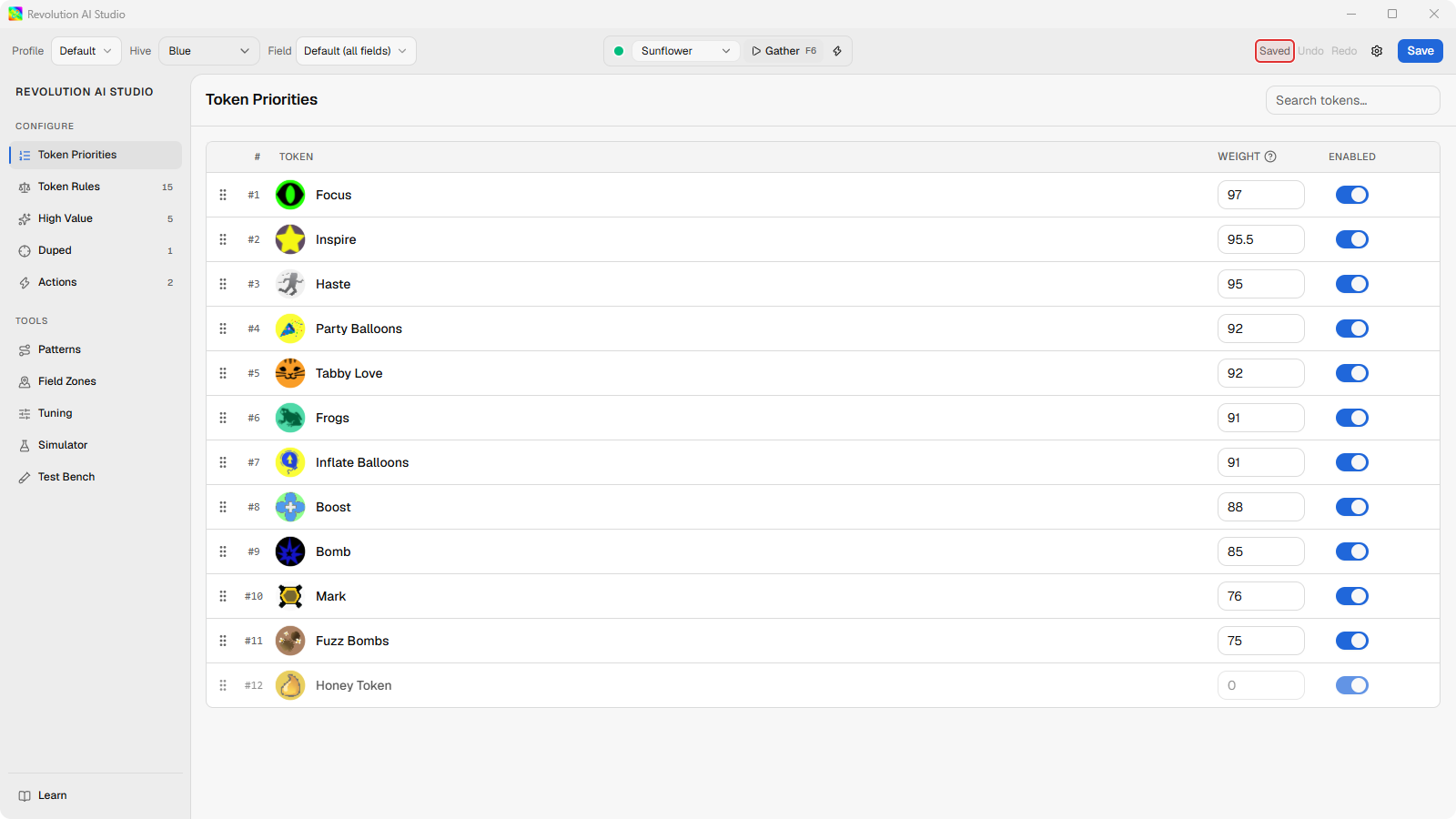Grab the drag handle for Focus row
Viewport: 1456px width, 819px height.
point(223,195)
